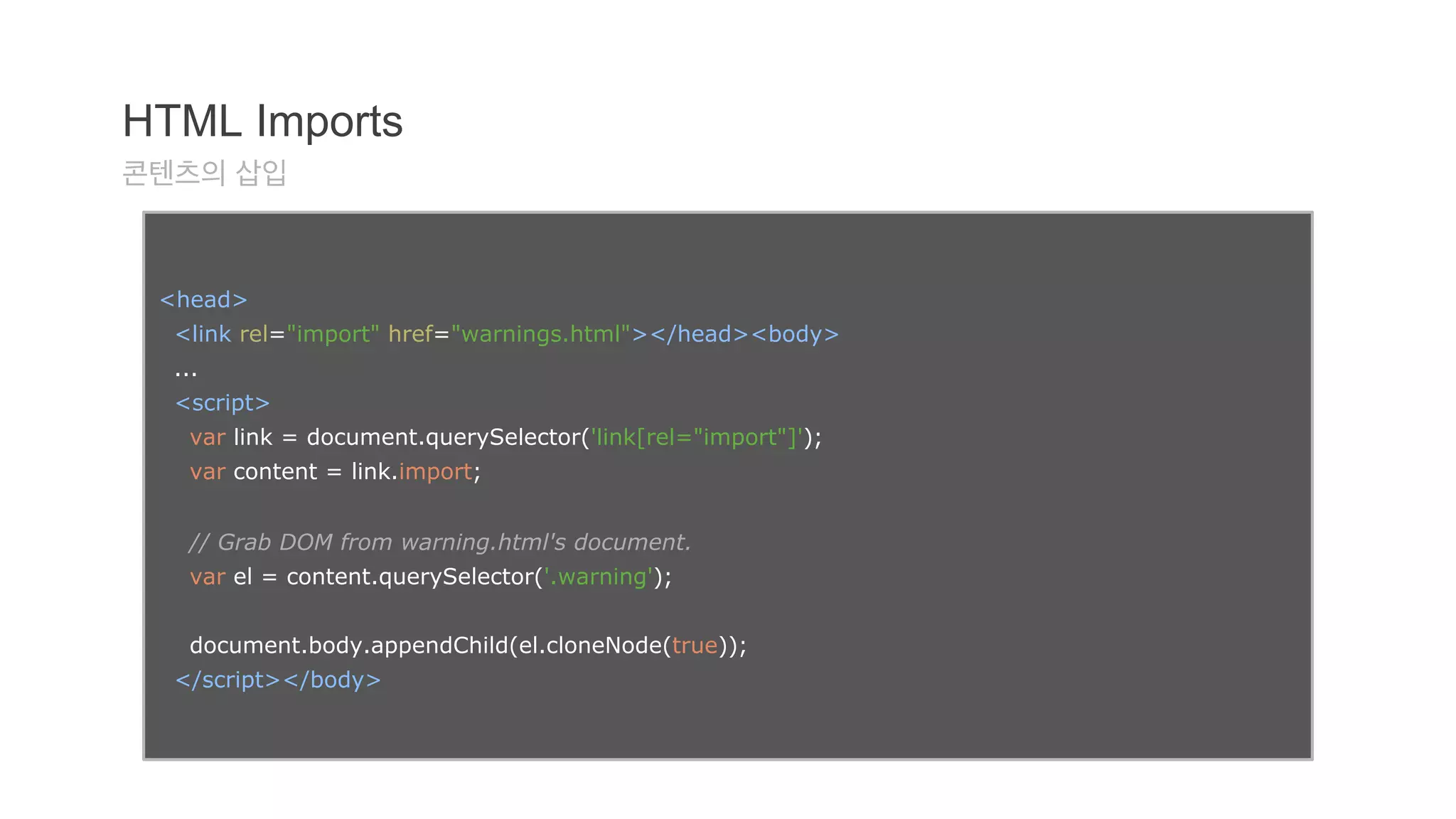1456x819 pixels.
Task: Click the opening '<head>' tag line
Action: coord(203,299)
